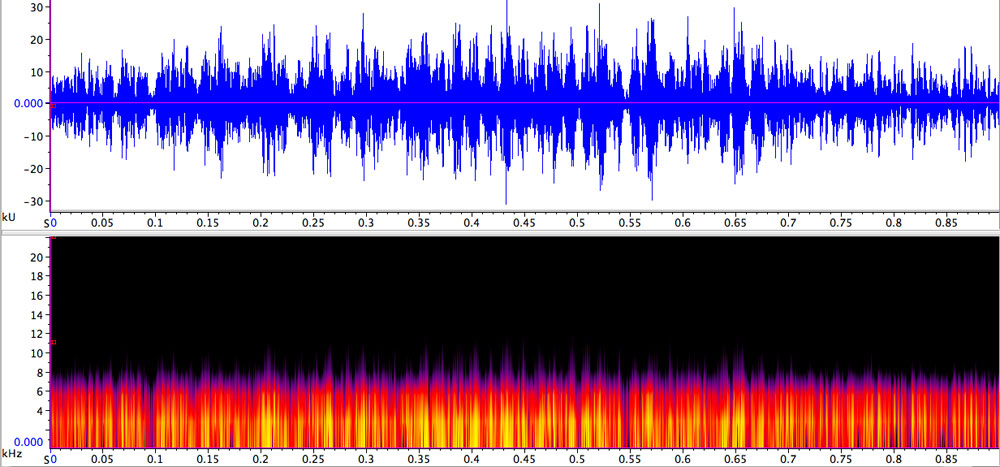Image resolution: width=1000 pixels, height=467 pixels.
Task: Click the 30 label on amplitude axis
Action: coord(37,7)
